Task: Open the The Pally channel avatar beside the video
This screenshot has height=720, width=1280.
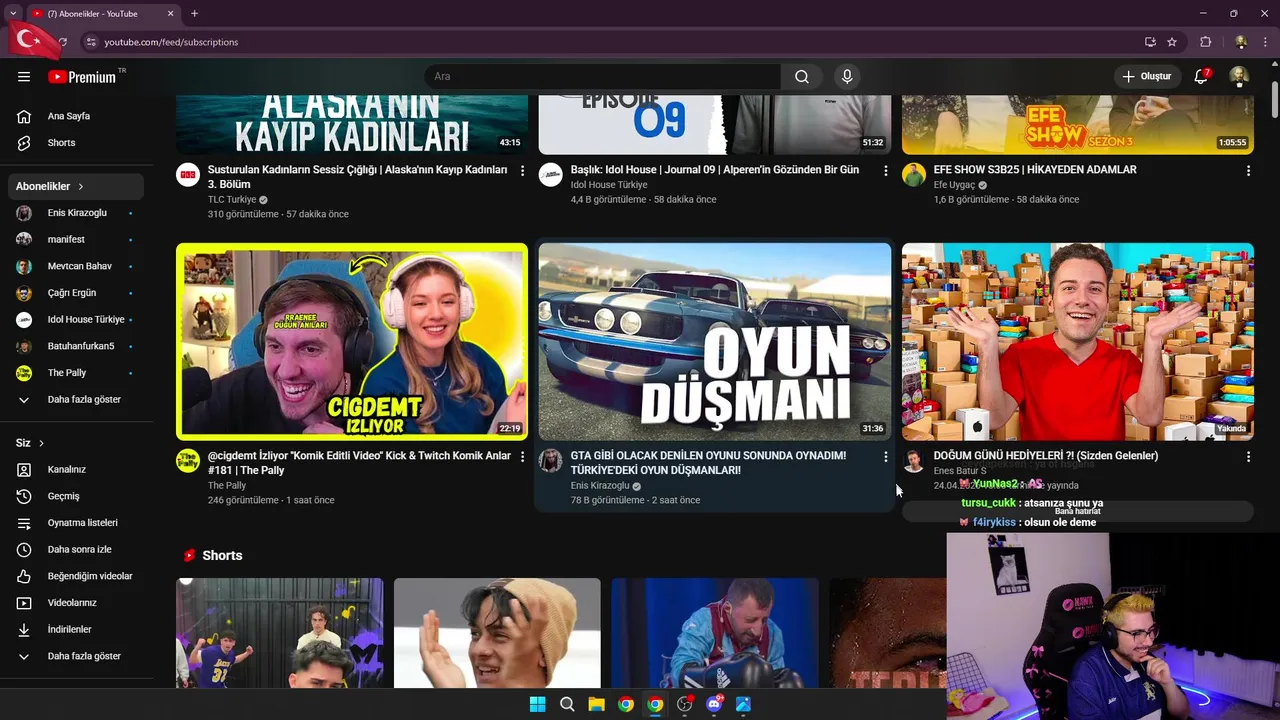Action: pos(188,461)
